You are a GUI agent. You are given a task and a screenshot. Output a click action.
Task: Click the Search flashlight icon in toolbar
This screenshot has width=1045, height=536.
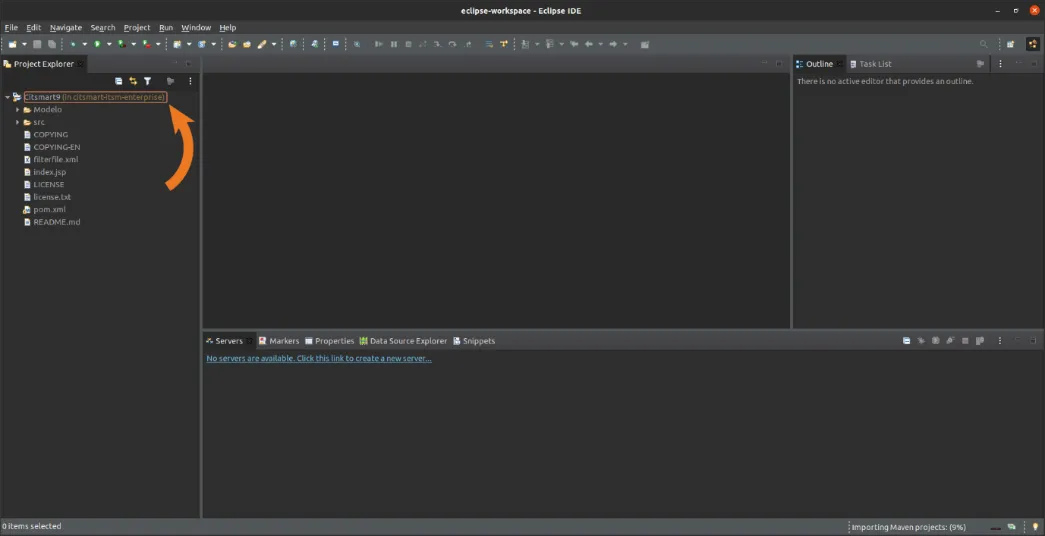(x=262, y=44)
